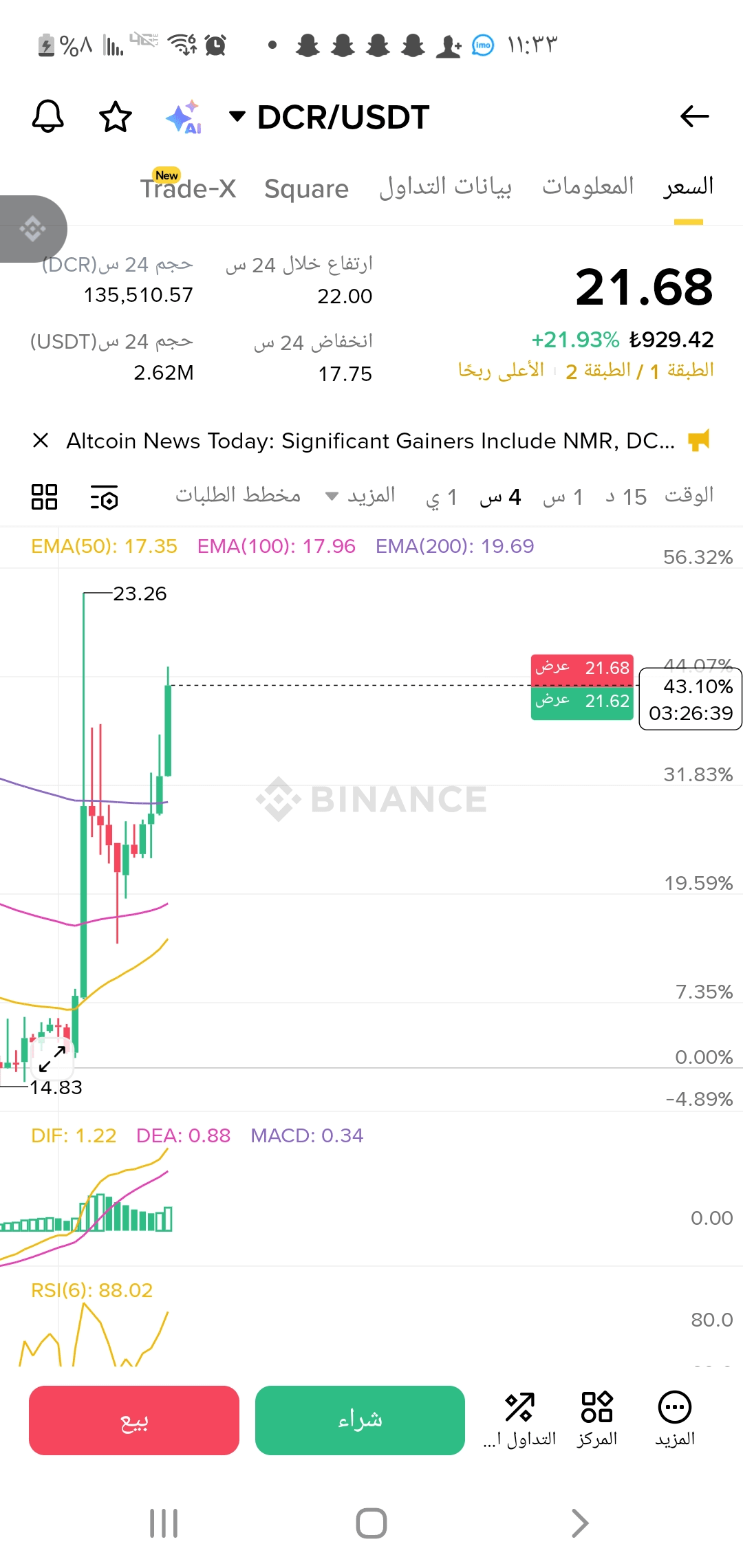The image size is (743, 1568).
Task: Open the bottom المزيد more icon
Action: coord(675,1420)
